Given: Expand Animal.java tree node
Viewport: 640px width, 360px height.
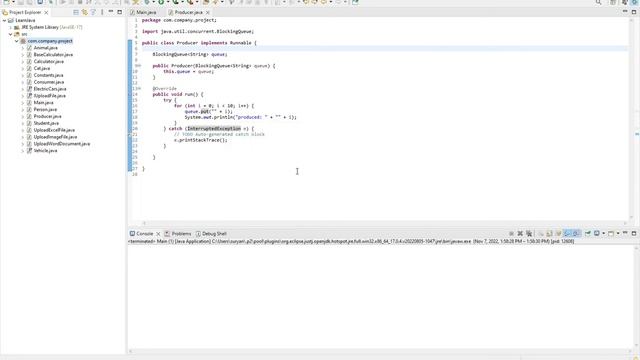Looking at the screenshot, I should 23,48.
